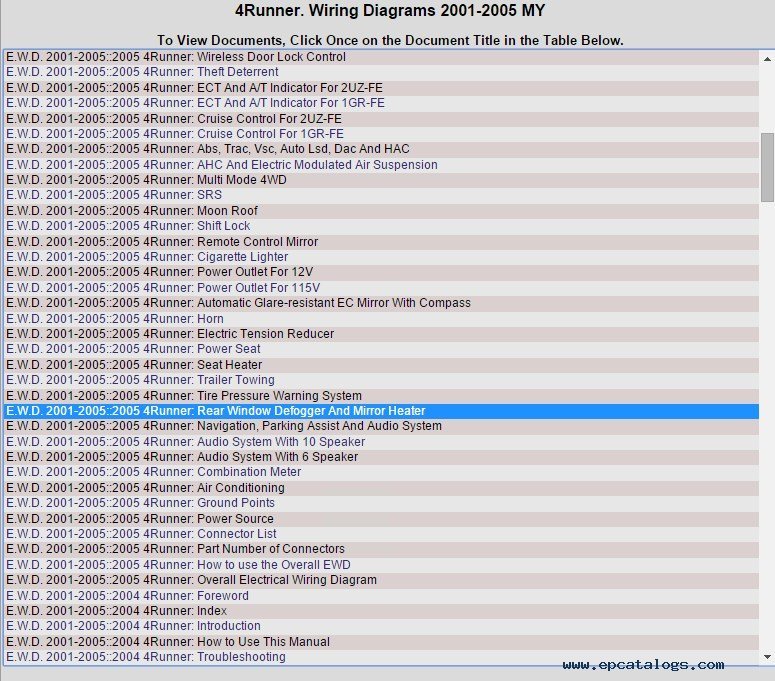This screenshot has width=775, height=681.
Task: Select the Power Source row
Action: [x=381, y=519]
